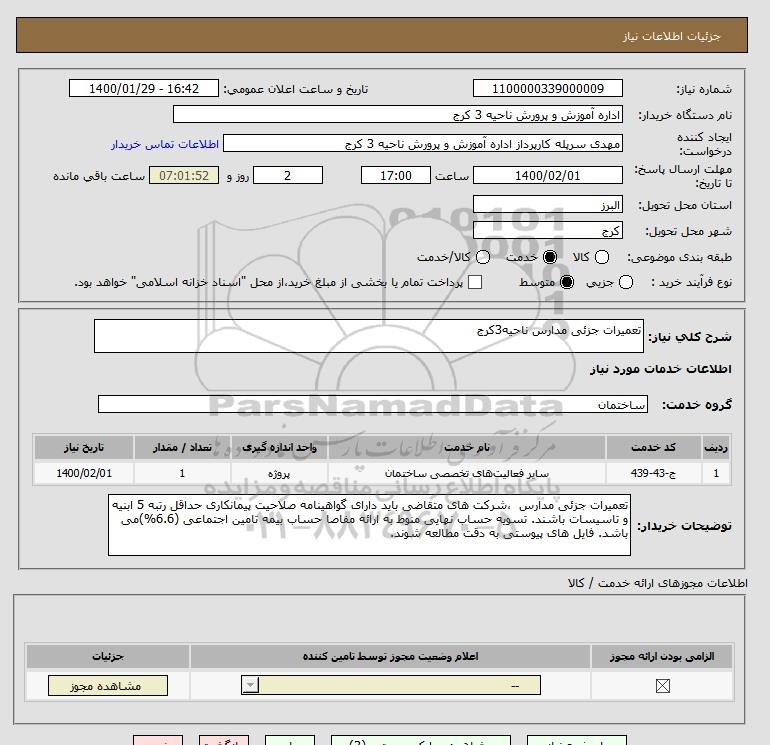Select the 'خدمت' (service) radio button
770x745 pixels.
tap(550, 257)
